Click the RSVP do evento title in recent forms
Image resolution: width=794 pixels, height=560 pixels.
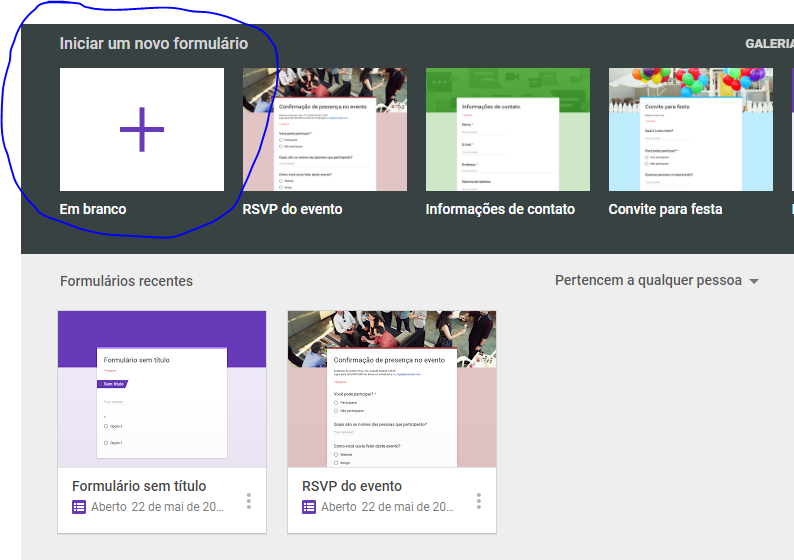click(352, 486)
